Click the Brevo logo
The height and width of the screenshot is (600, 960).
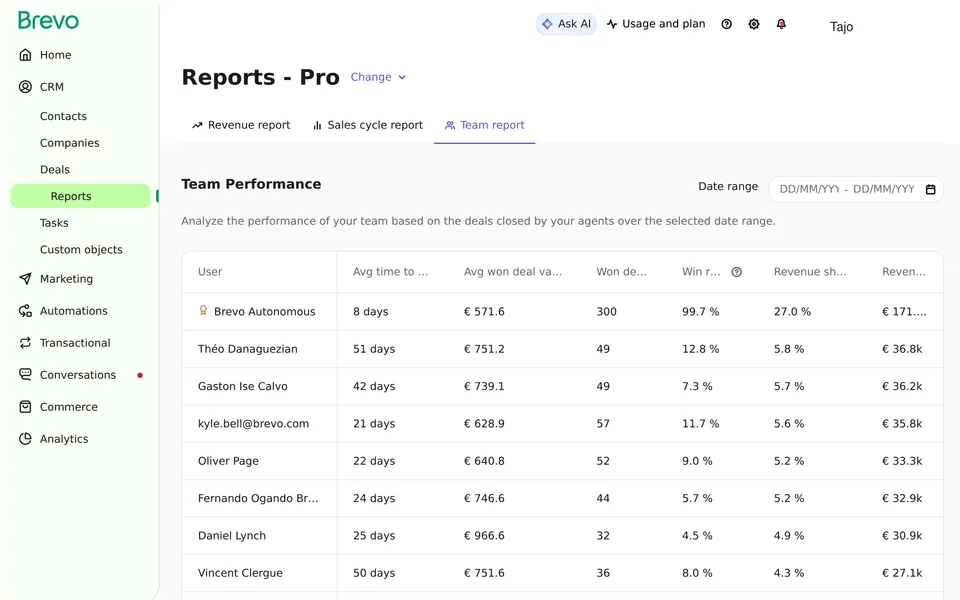click(x=48, y=21)
